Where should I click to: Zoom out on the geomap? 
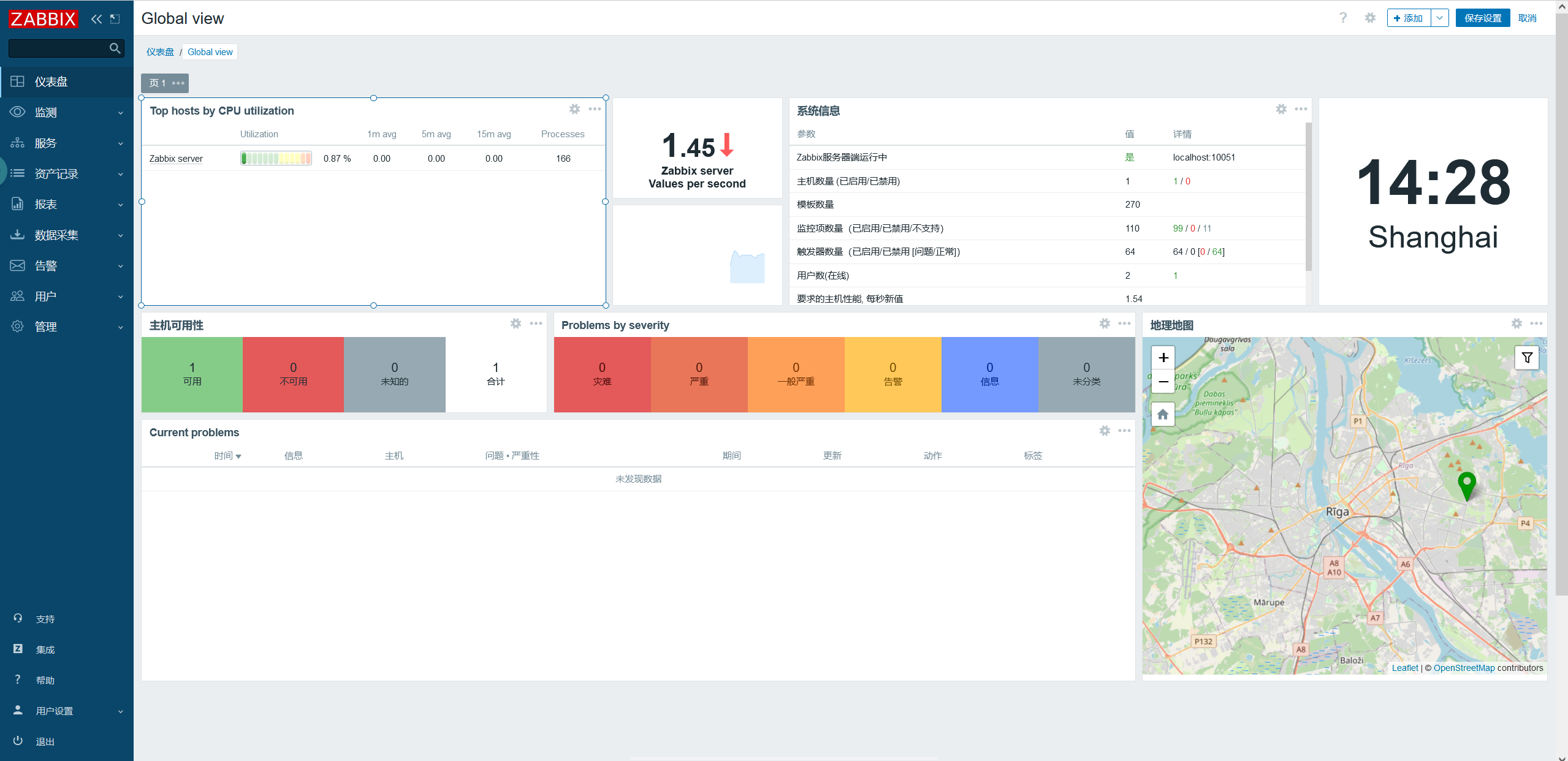click(1163, 381)
